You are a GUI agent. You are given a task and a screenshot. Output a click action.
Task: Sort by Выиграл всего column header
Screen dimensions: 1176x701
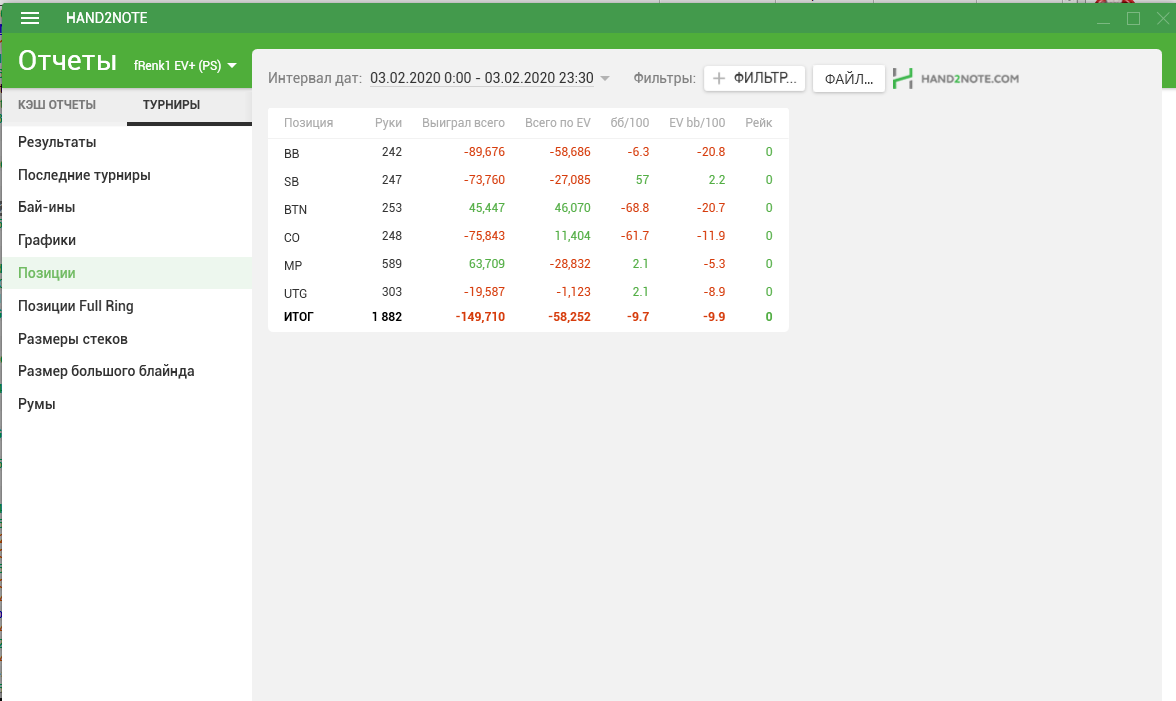[463, 122]
